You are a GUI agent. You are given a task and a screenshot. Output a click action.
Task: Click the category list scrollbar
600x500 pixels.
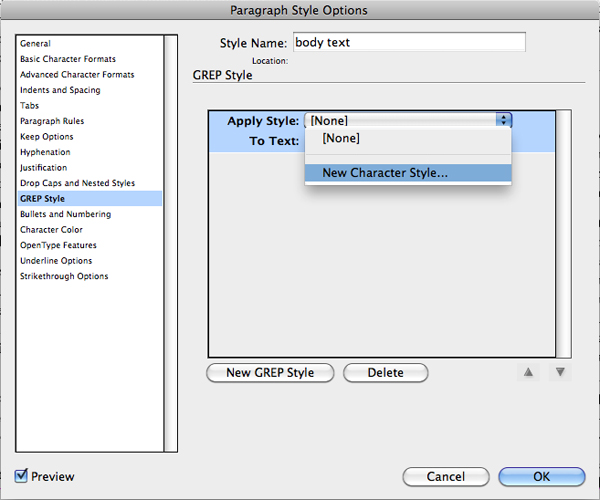[171, 243]
